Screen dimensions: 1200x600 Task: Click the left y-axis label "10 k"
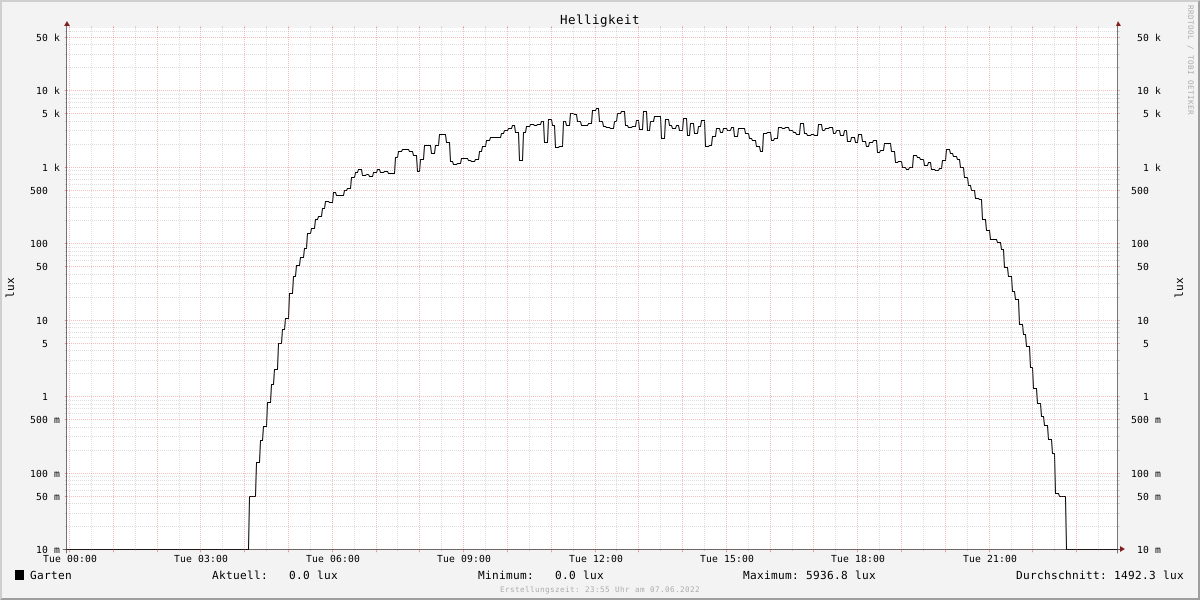coord(48,91)
